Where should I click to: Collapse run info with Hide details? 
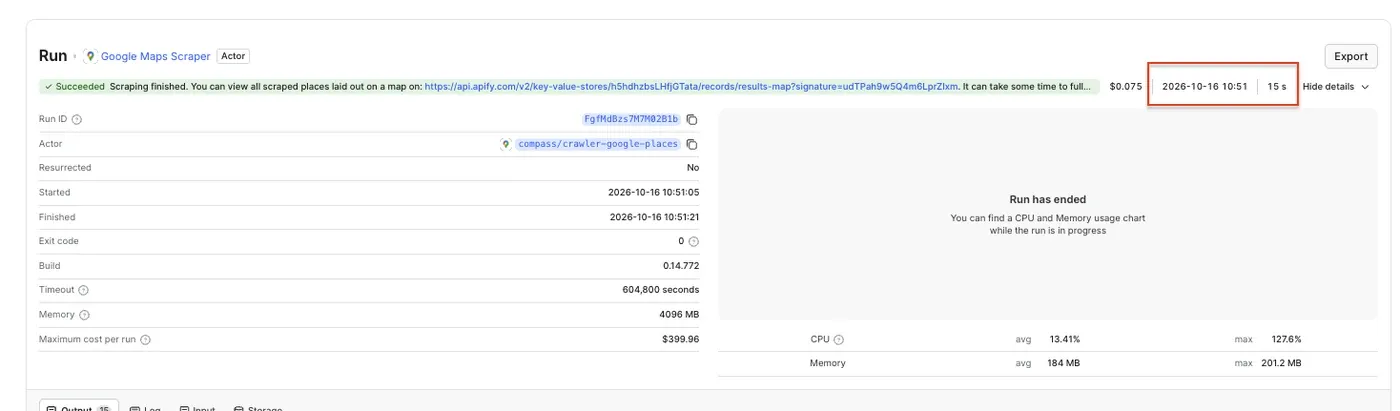(1335, 87)
